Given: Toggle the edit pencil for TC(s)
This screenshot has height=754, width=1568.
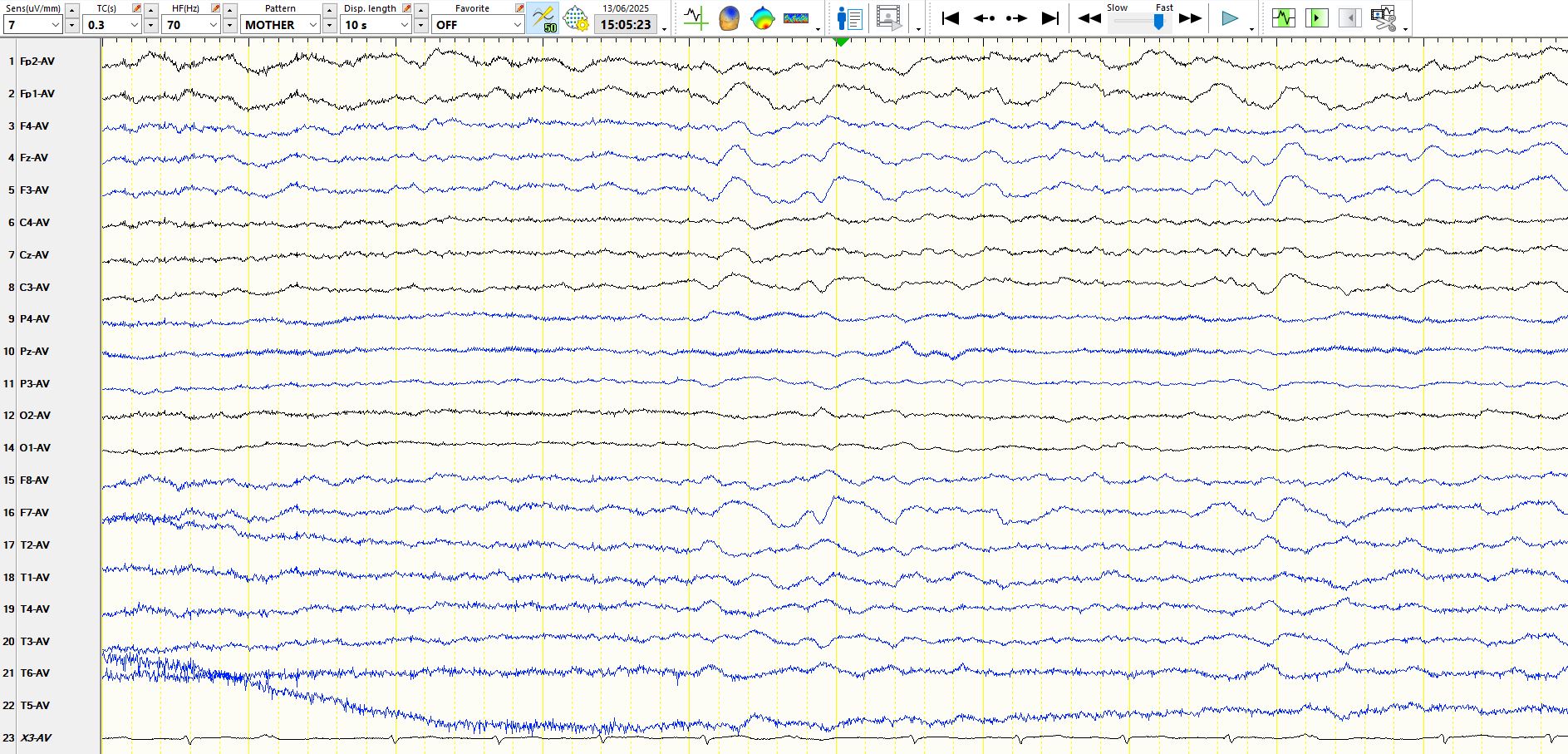Looking at the screenshot, I should point(137,8).
